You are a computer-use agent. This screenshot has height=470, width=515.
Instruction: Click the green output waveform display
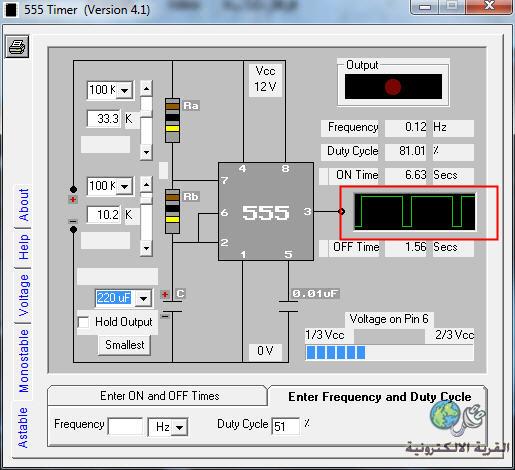(415, 212)
